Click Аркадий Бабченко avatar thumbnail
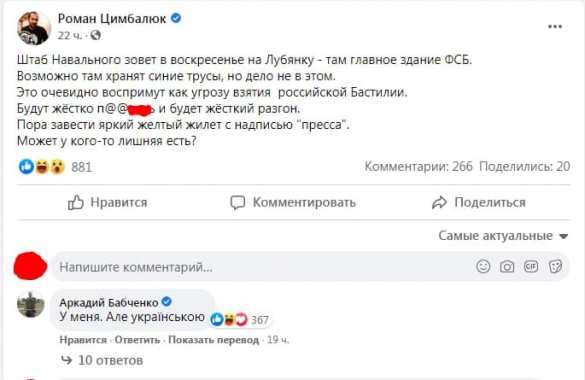 point(31,305)
